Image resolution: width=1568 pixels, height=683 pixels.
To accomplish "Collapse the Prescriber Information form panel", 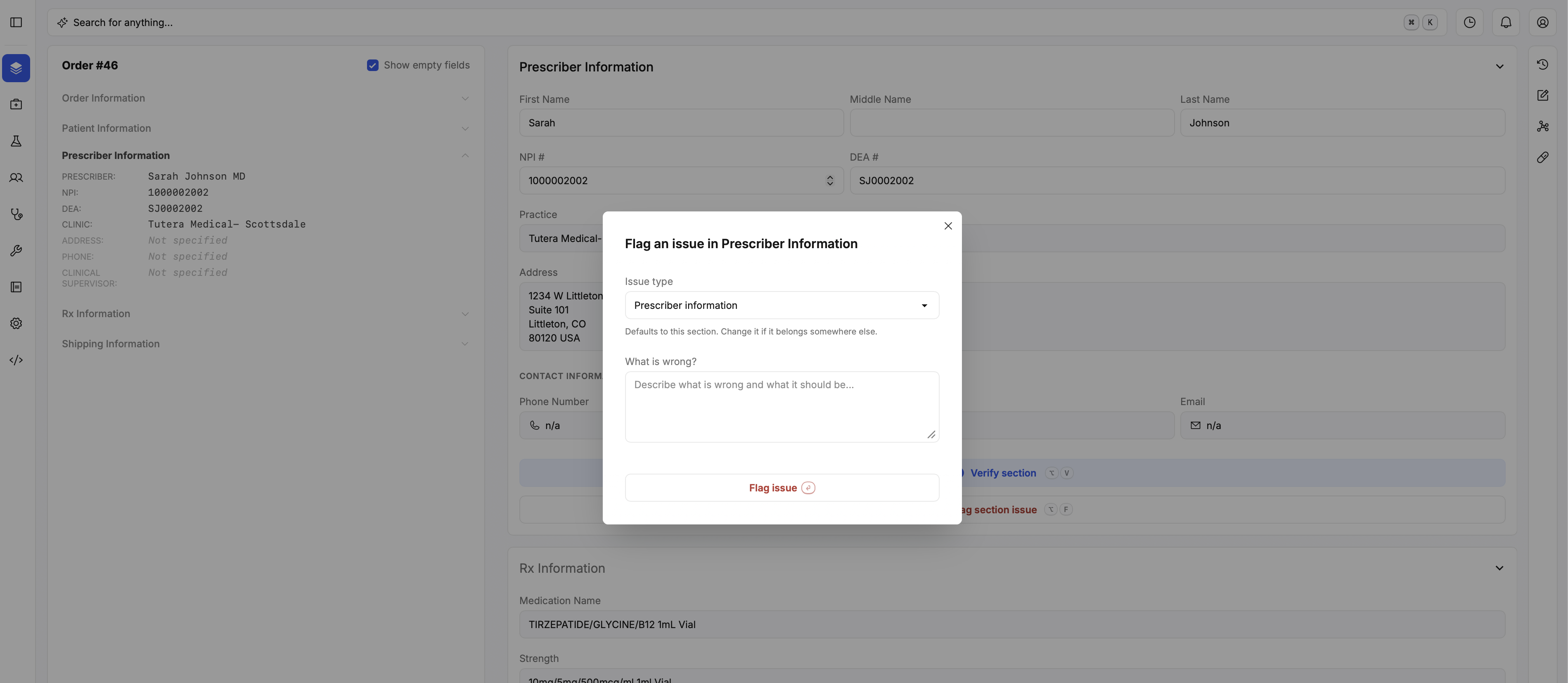I will point(1499,67).
